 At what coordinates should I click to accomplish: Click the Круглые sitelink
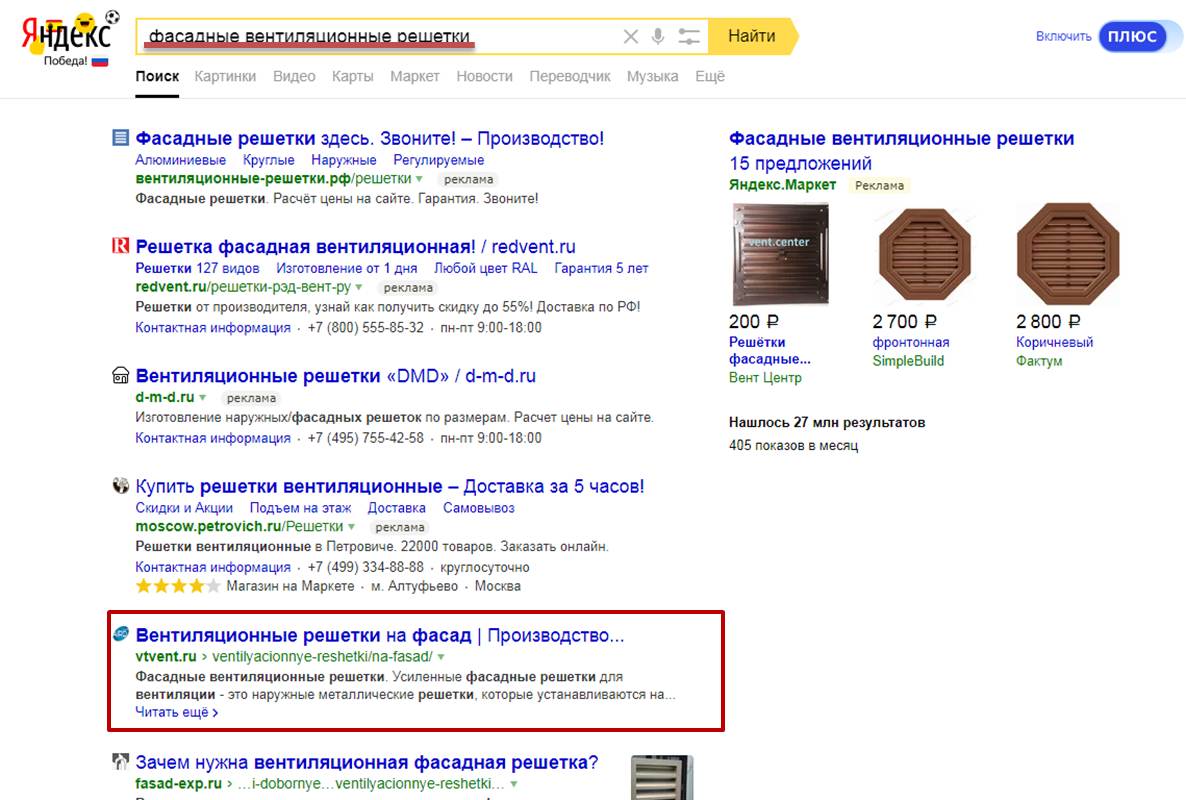pos(269,160)
